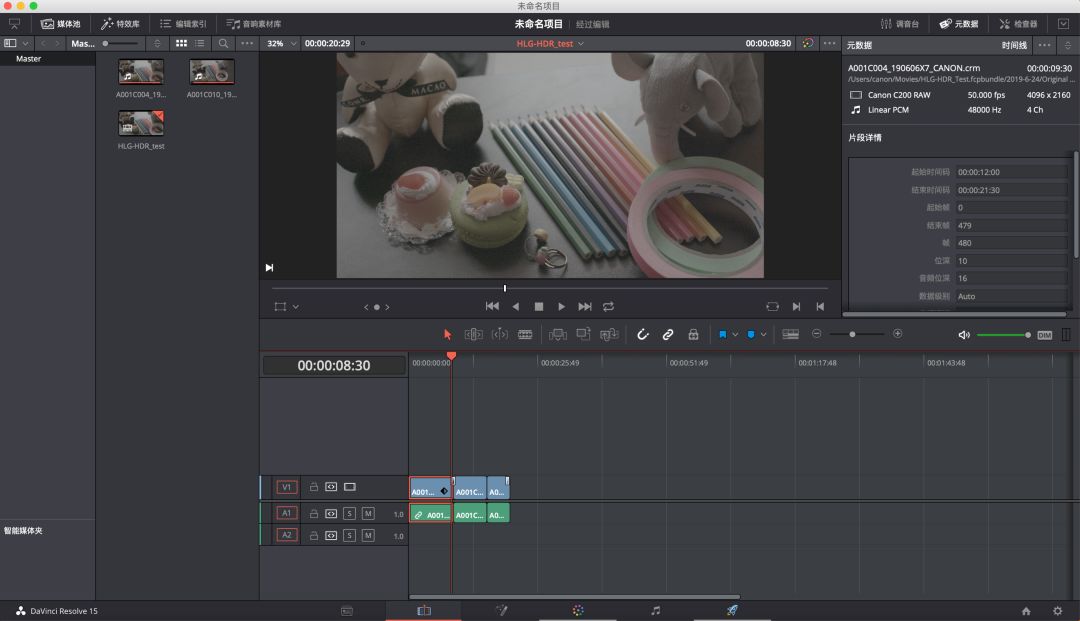The height and width of the screenshot is (621, 1080).
Task: Open the 检查器 inspector panel tab
Action: 1018,23
